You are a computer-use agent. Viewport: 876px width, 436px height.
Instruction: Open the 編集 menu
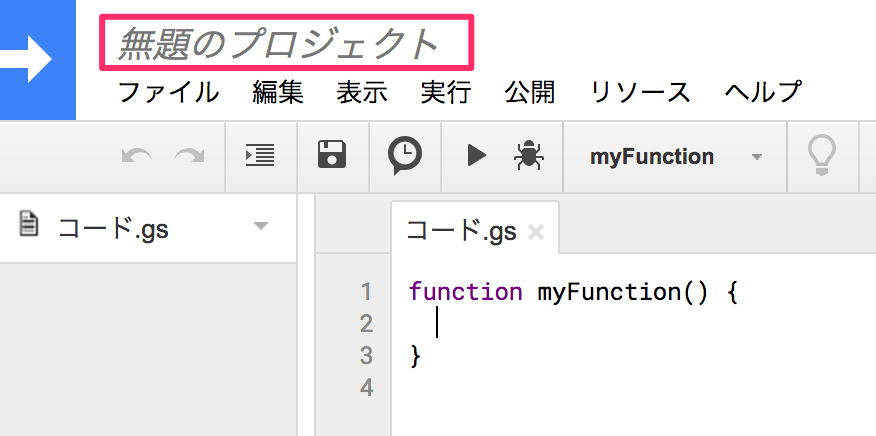coord(278,93)
